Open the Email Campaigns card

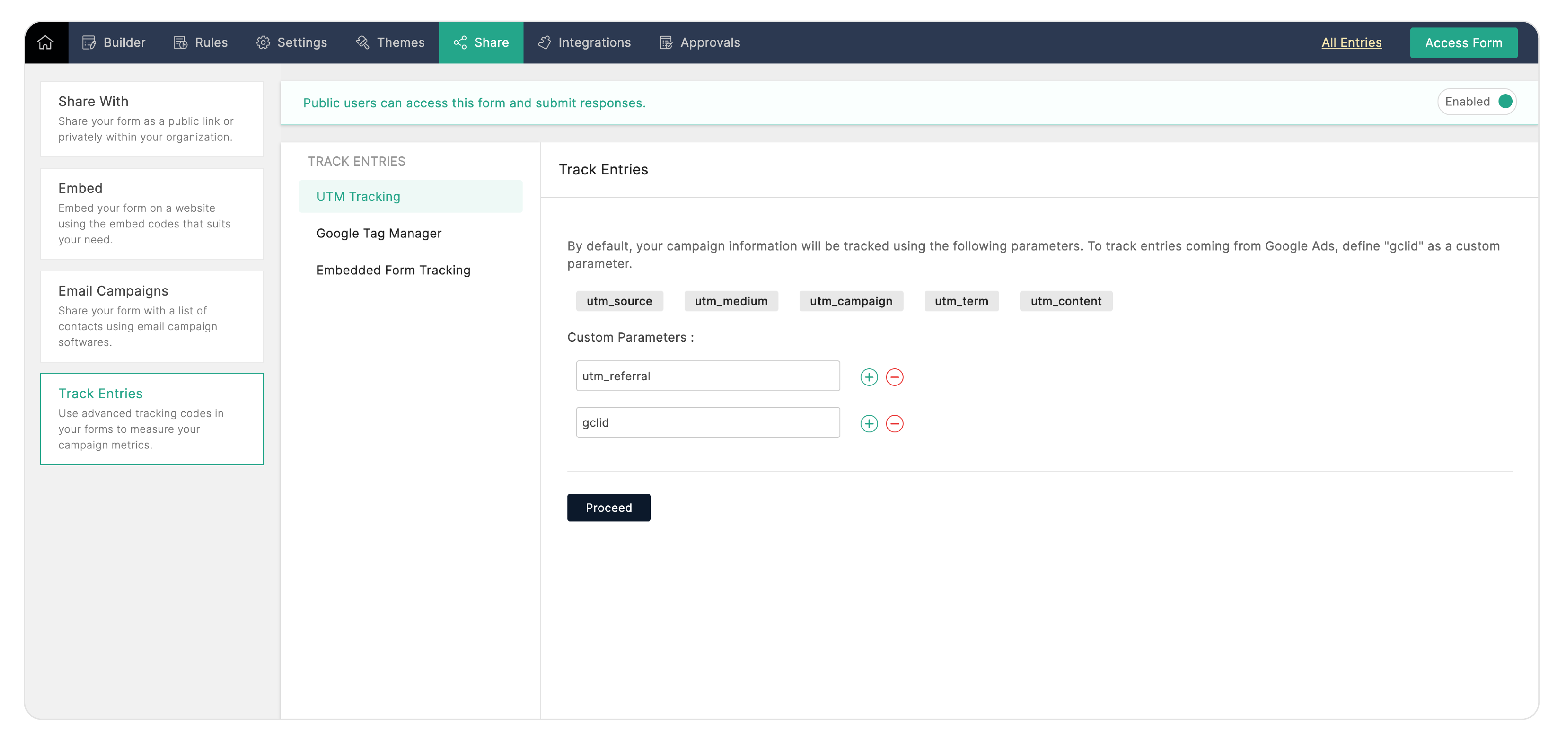point(152,316)
